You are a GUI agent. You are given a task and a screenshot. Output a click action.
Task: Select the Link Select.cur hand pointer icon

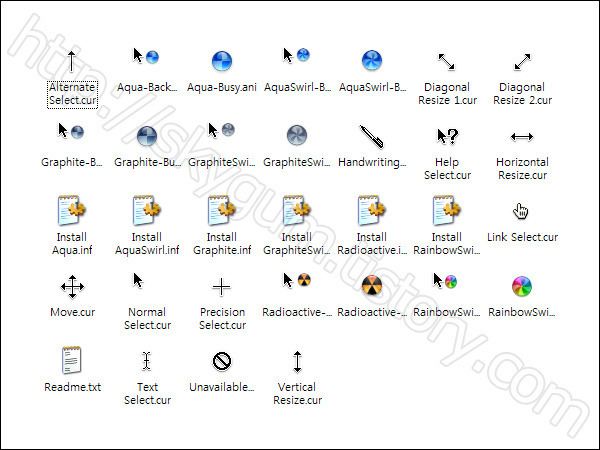point(521,211)
